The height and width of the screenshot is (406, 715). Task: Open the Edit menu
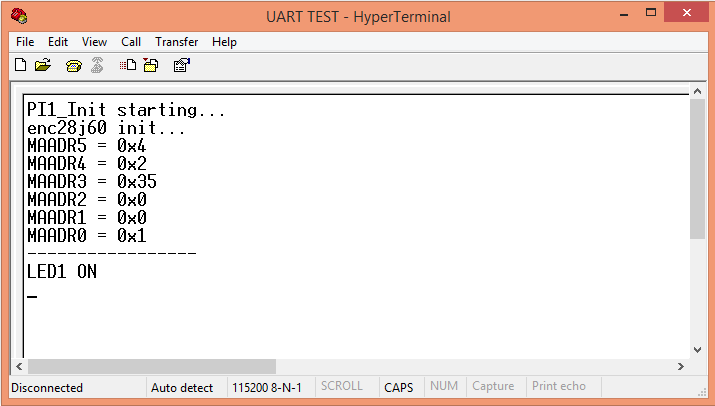tap(58, 42)
